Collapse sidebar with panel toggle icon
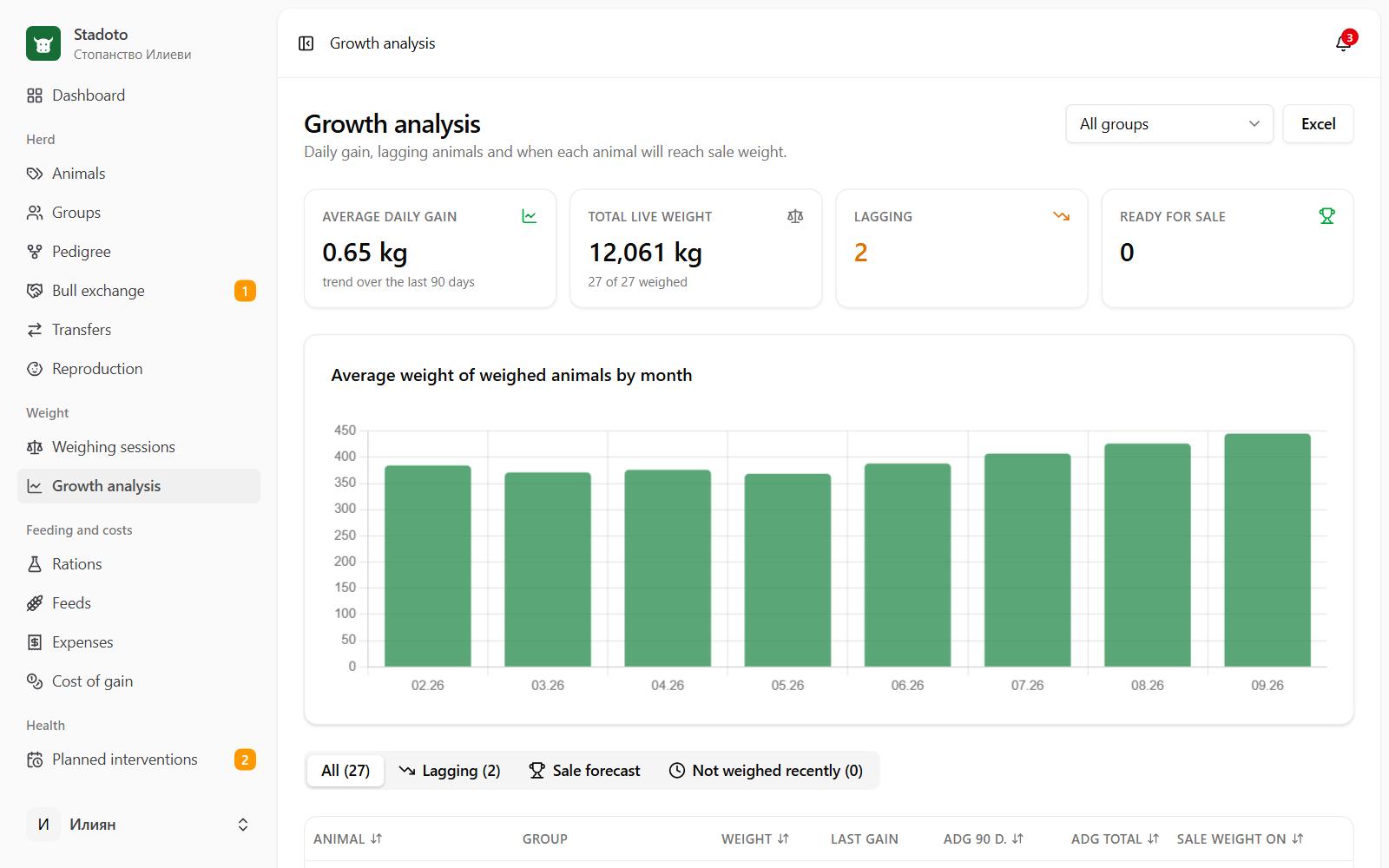The width and height of the screenshot is (1389, 868). (306, 43)
